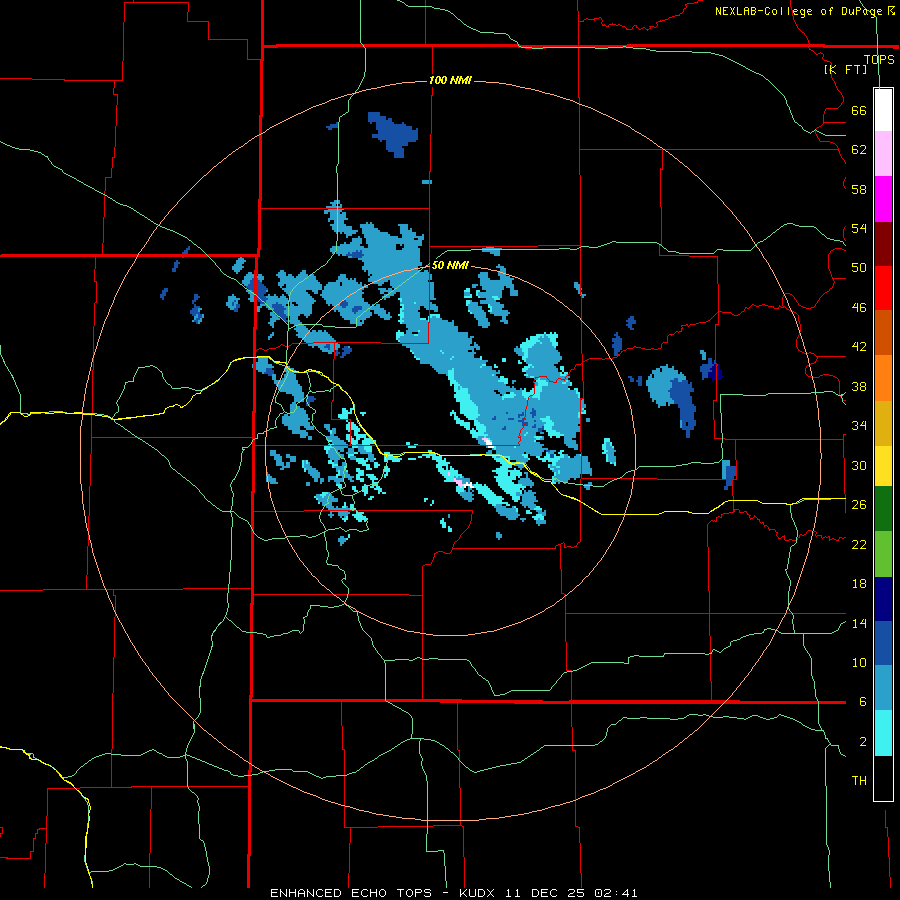Click the '18' legend value
The image size is (900, 900).
point(859,584)
